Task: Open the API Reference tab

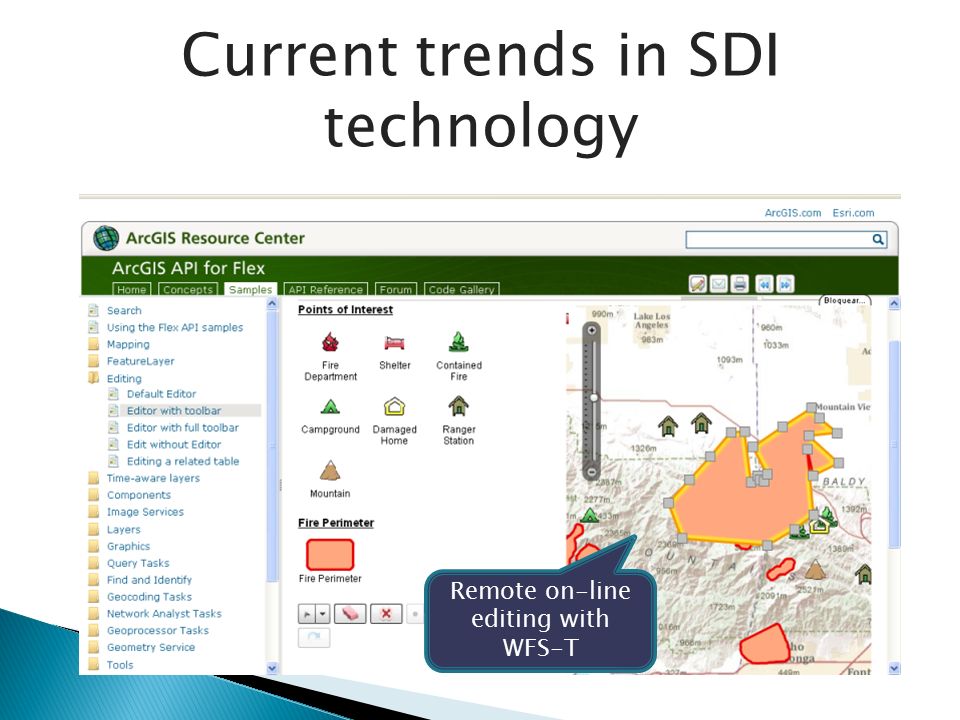Action: coord(326,290)
